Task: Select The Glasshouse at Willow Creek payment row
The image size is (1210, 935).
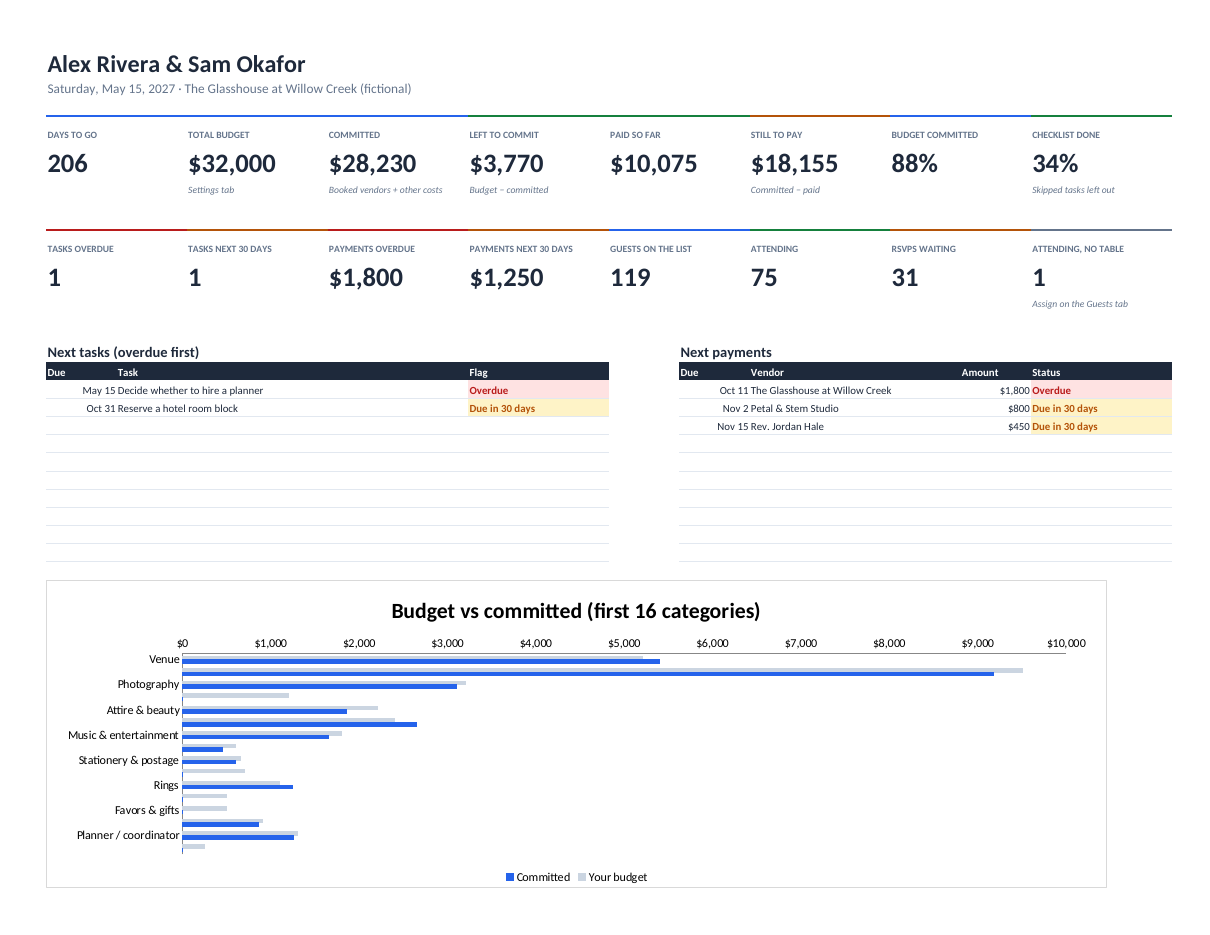Action: tap(925, 390)
